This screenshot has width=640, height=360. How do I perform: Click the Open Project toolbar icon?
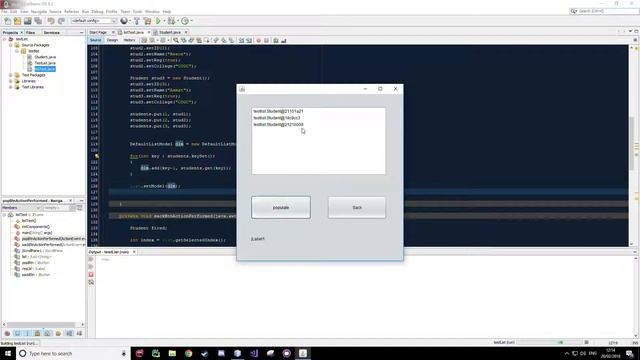click(27, 21)
